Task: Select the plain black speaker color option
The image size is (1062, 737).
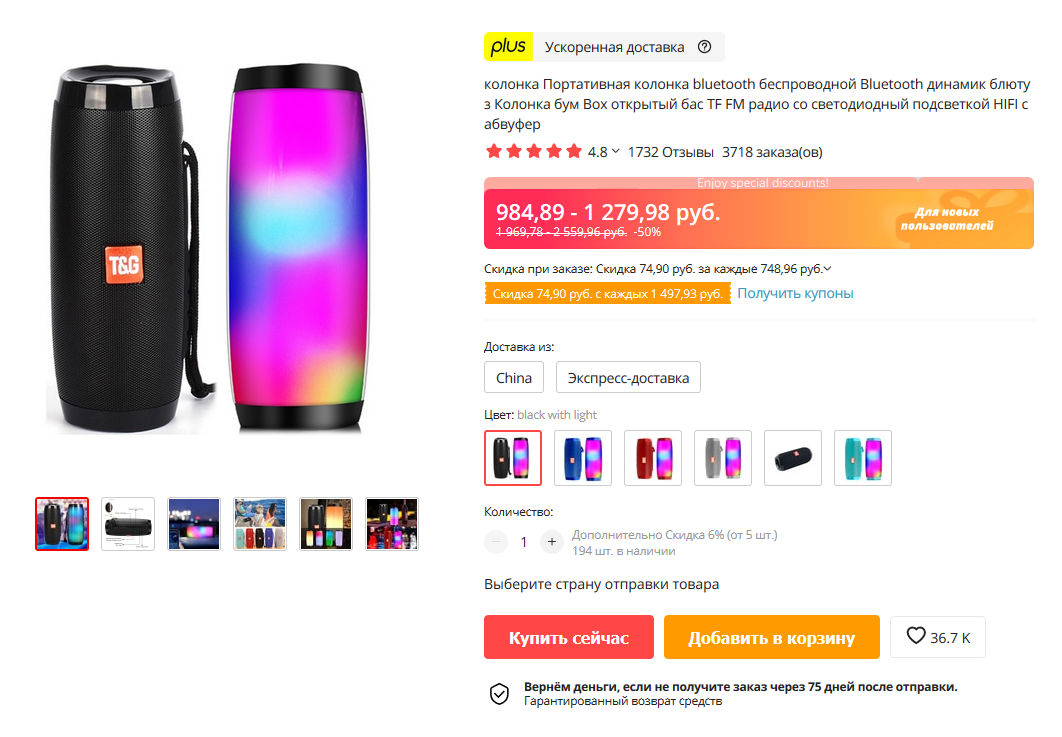Action: [x=793, y=458]
